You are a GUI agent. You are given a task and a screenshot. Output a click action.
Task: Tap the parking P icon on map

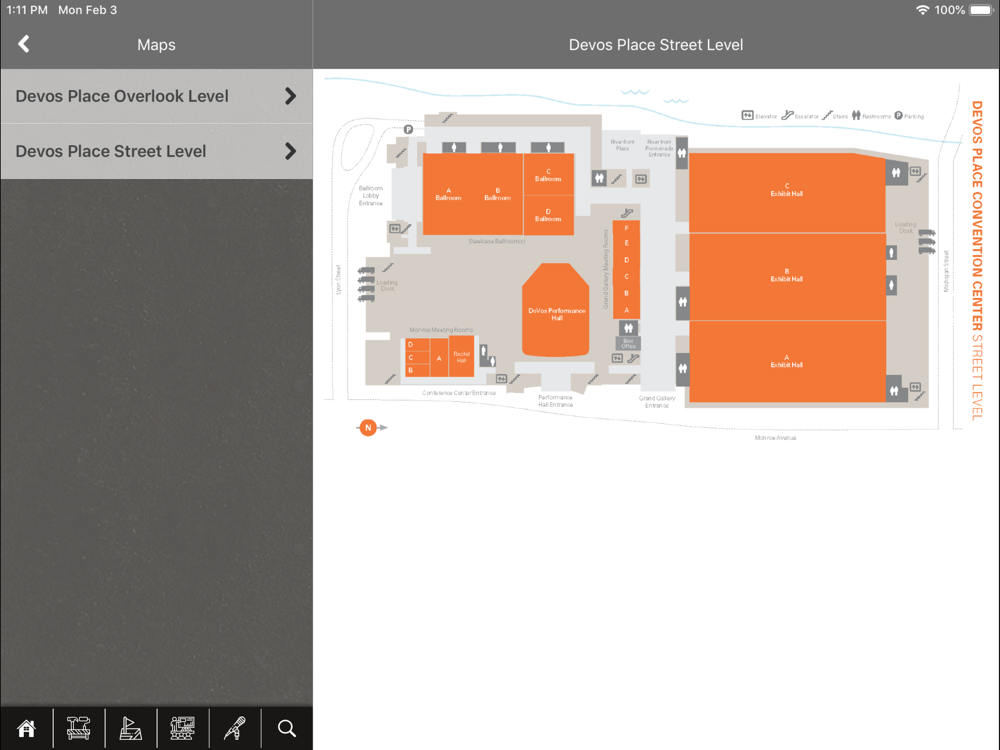click(x=408, y=129)
